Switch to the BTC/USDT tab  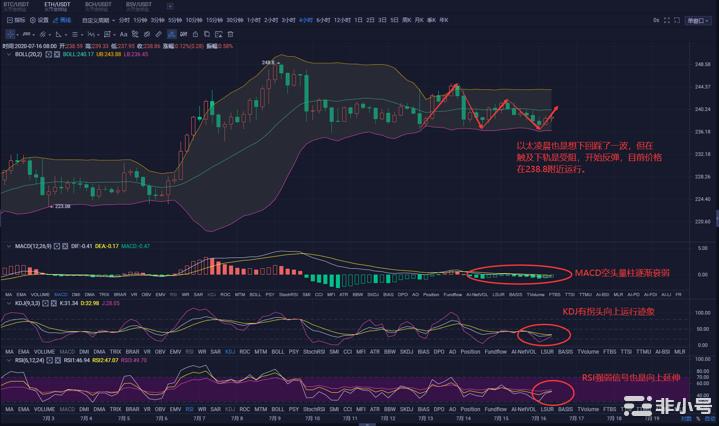(x=16, y=6)
